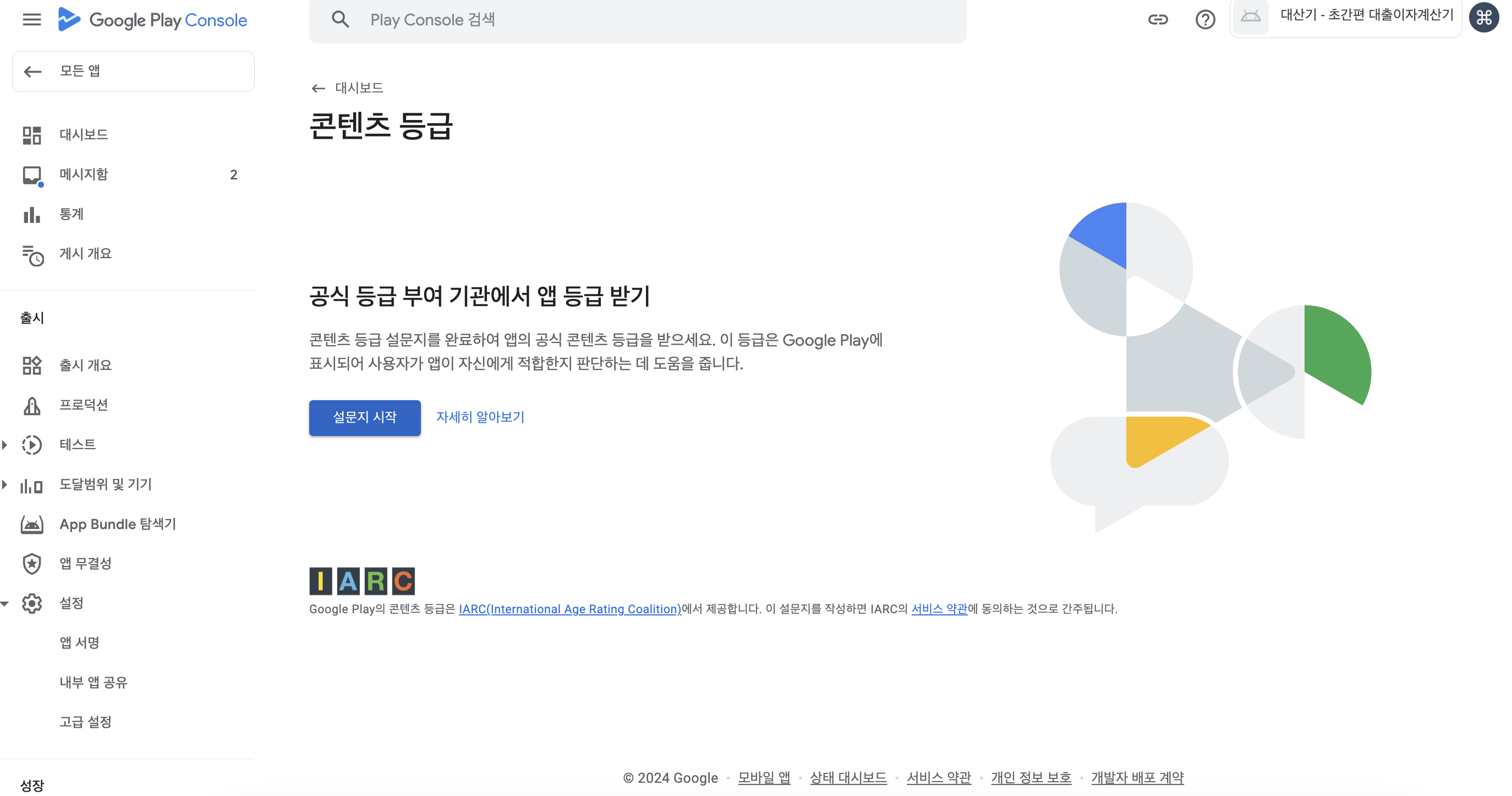The height and width of the screenshot is (796, 1512).
Task: Open the hamburger navigation menu
Action: (32, 20)
